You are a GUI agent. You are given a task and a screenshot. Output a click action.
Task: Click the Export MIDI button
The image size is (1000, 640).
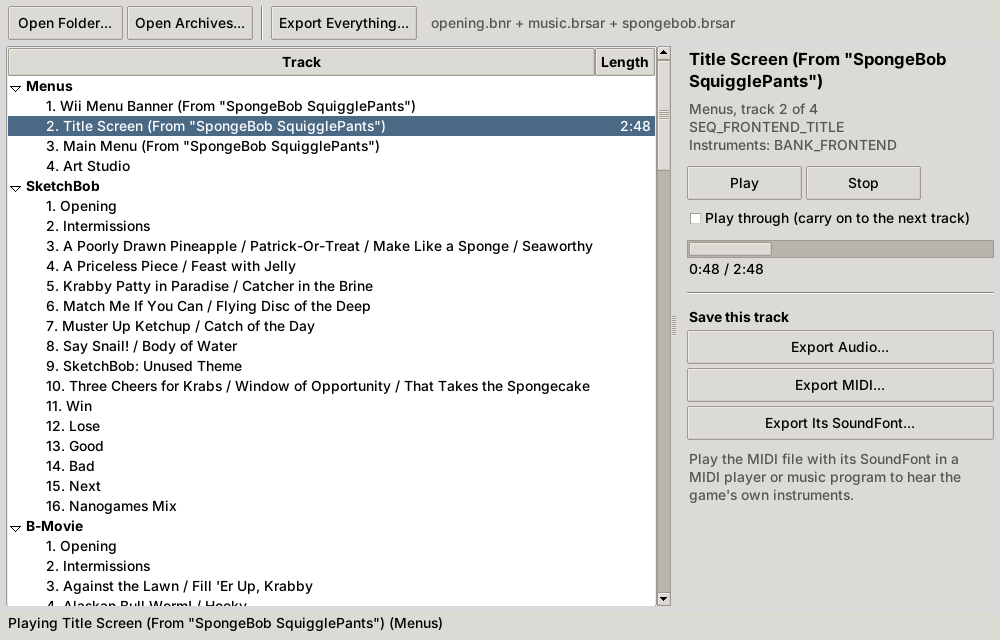[840, 386]
